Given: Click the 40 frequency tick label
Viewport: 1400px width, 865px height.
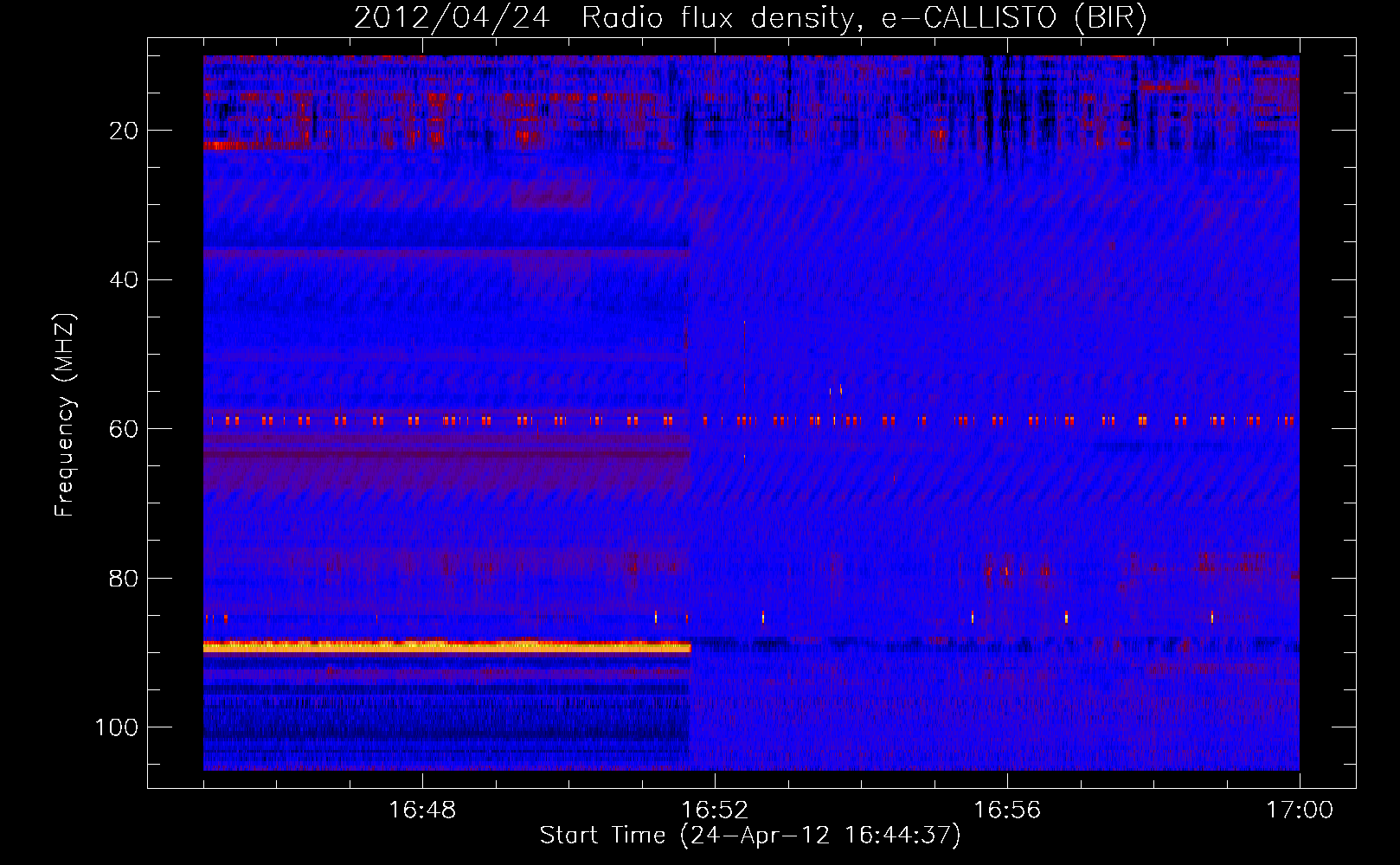Looking at the screenshot, I should 125,280.
